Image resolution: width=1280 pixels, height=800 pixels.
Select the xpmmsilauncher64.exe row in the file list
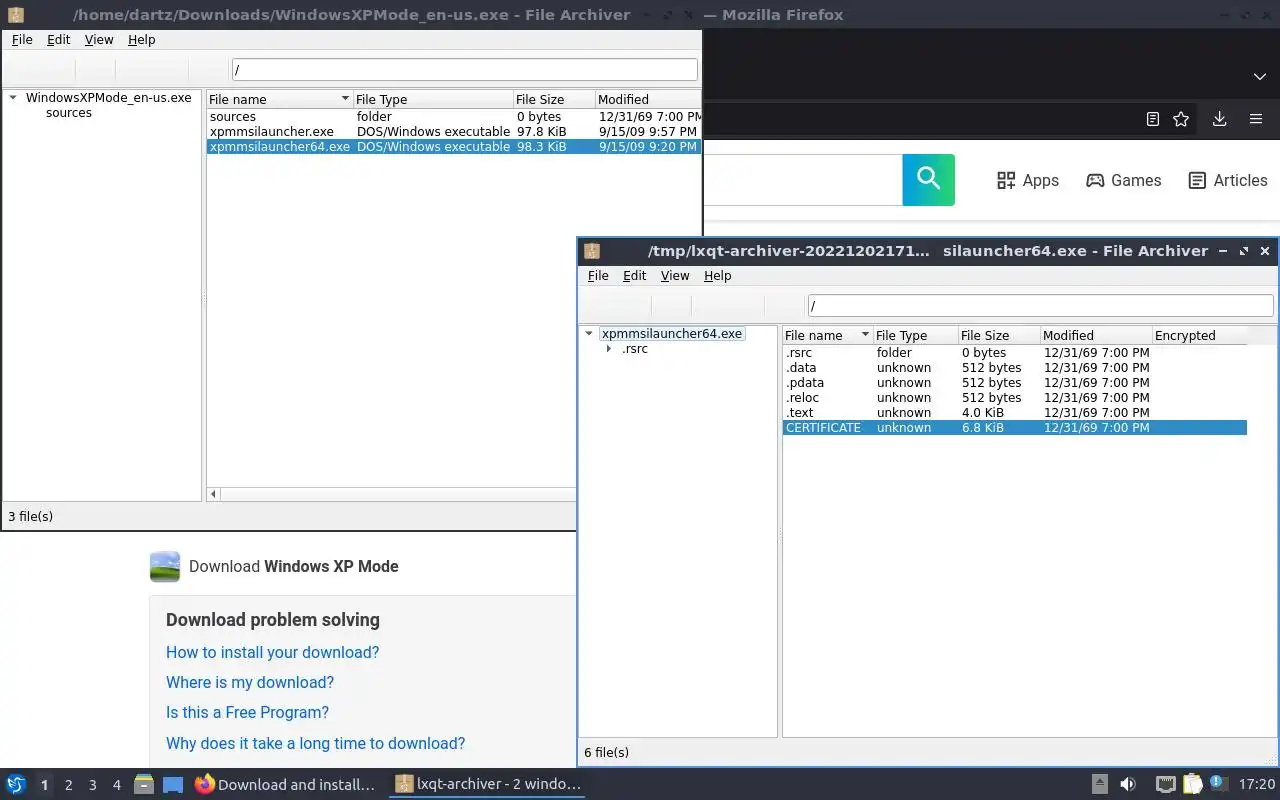(454, 146)
